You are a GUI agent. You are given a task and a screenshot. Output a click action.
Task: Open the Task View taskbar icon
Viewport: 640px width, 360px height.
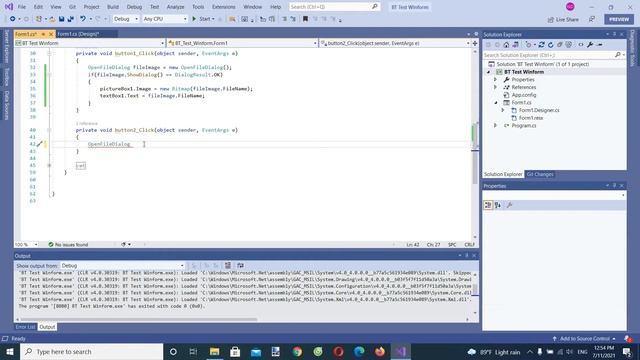(193, 351)
